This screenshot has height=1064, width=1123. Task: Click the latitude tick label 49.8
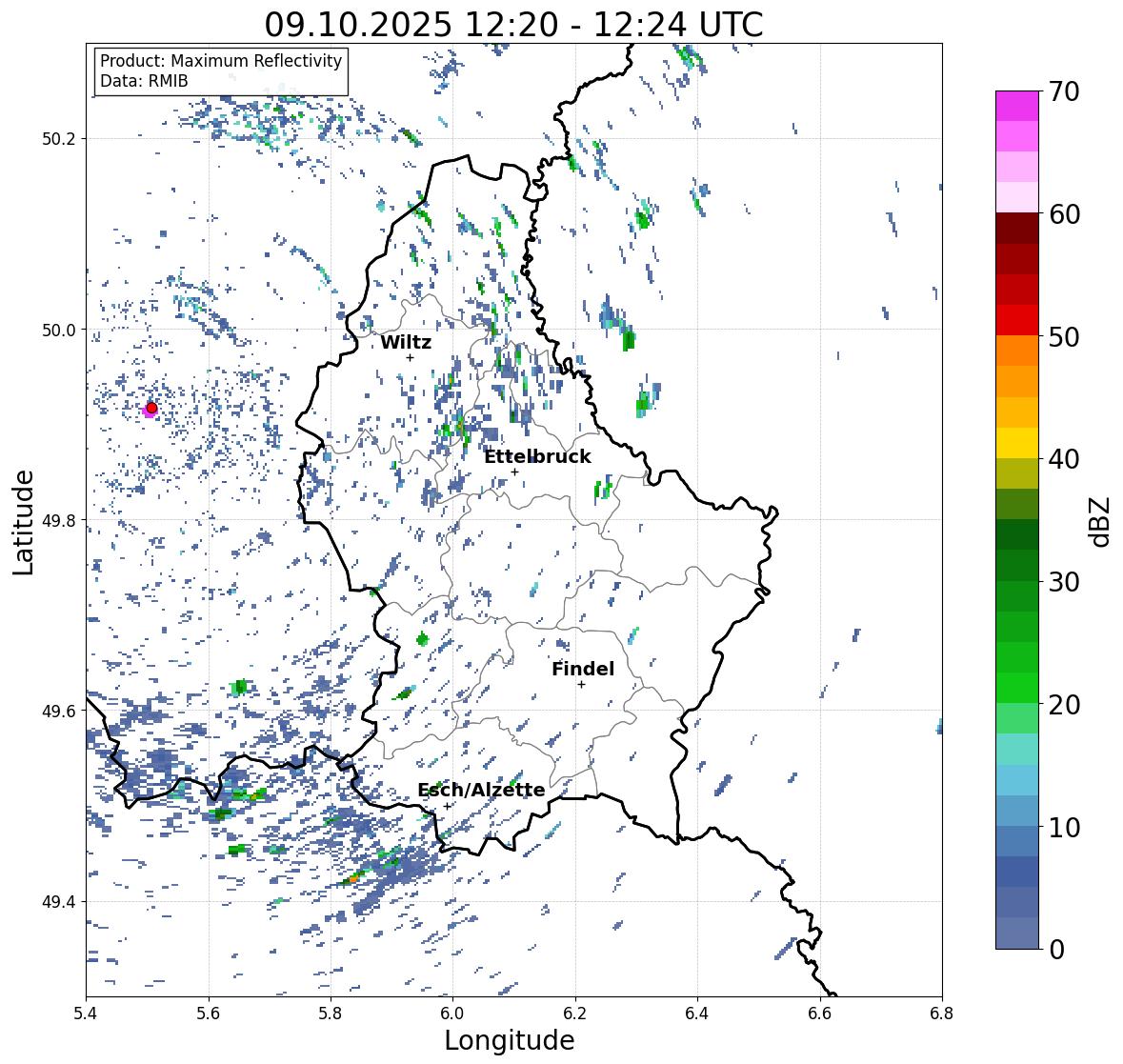pyautogui.click(x=59, y=520)
